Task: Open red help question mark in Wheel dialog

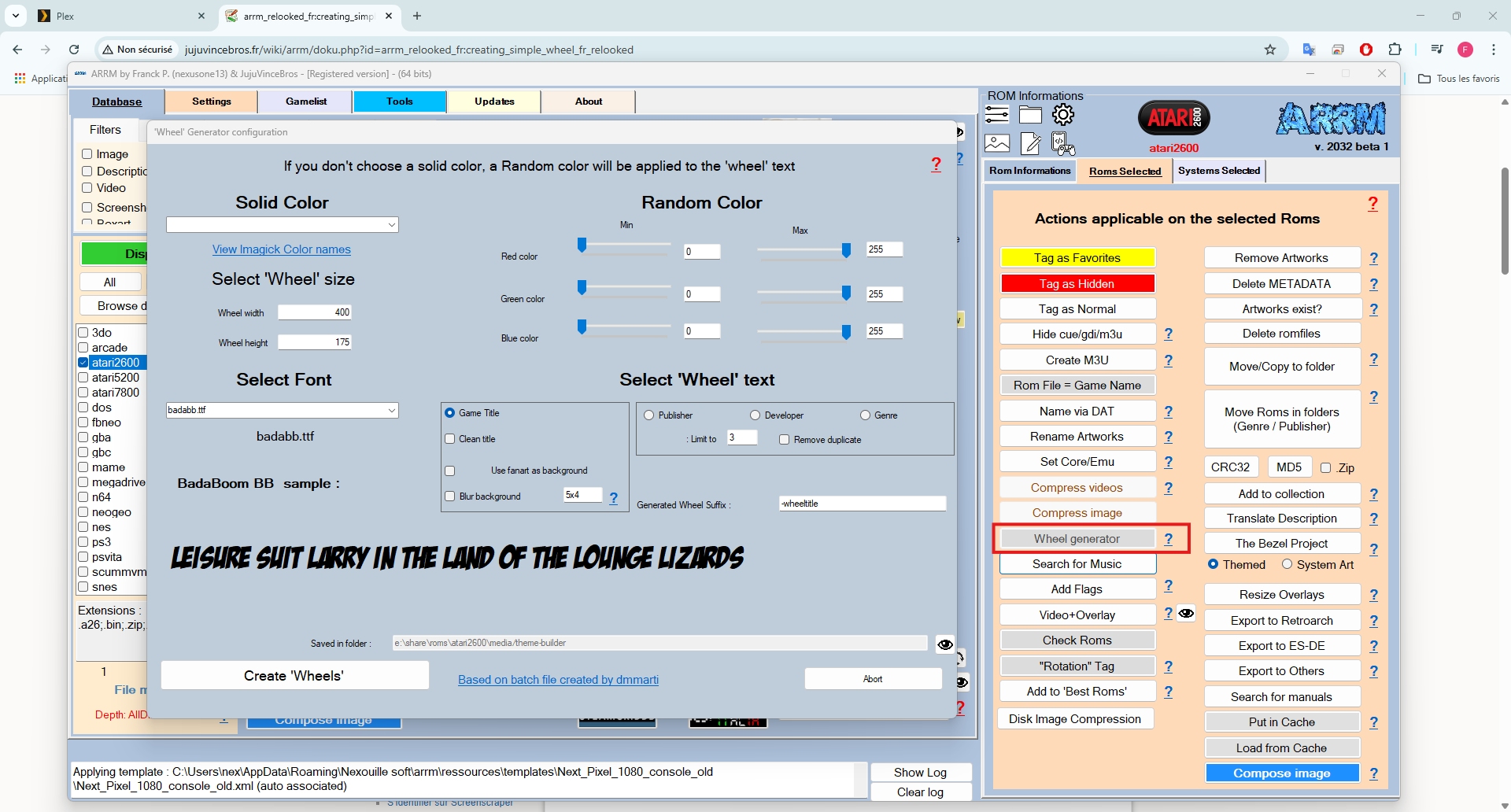Action: point(936,164)
